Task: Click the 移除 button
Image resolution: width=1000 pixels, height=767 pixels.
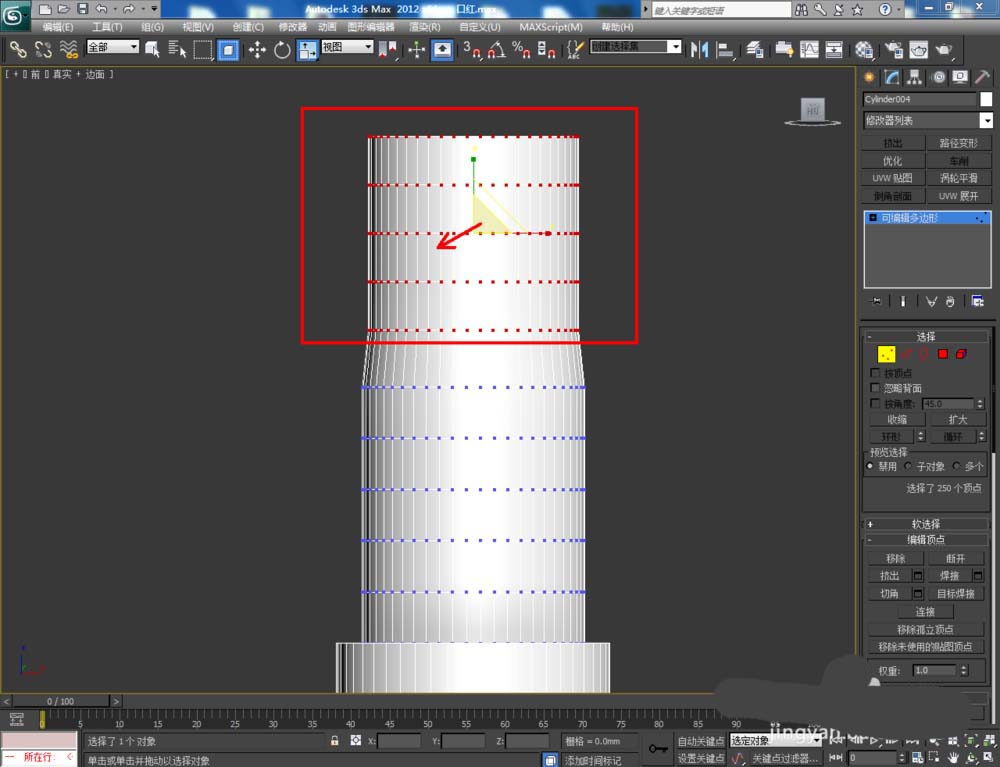Action: pos(894,559)
